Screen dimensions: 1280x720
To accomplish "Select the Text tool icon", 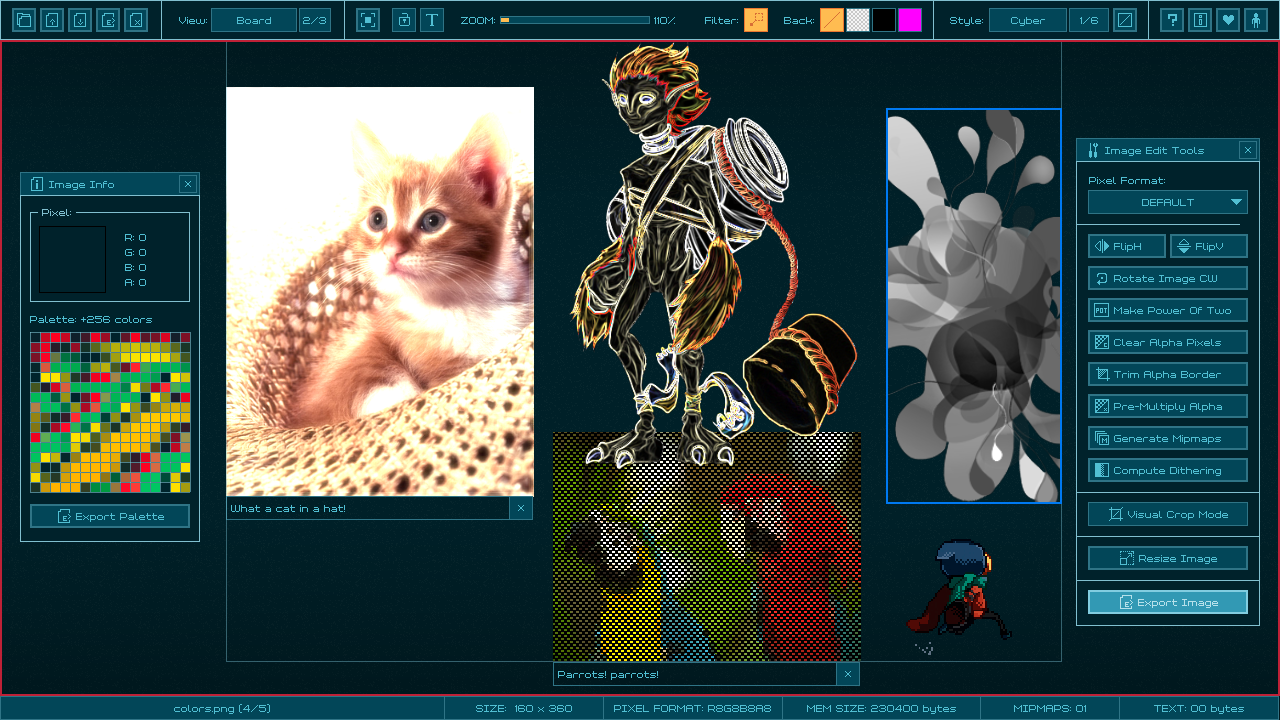I will point(432,20).
